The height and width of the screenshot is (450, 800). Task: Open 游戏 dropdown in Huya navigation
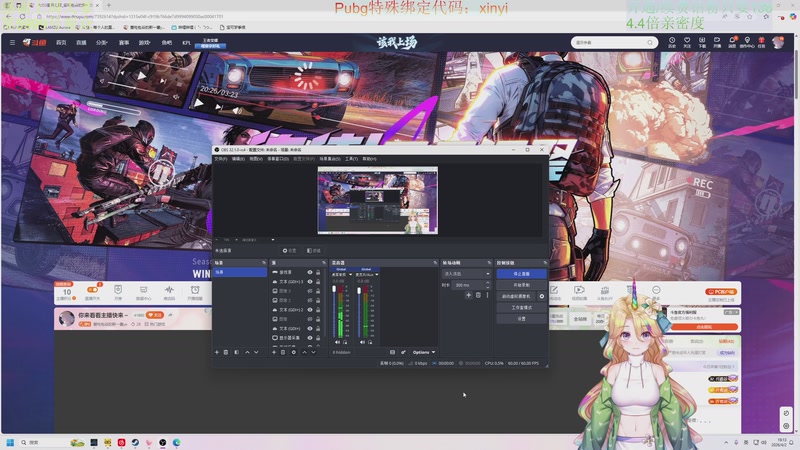coord(145,42)
